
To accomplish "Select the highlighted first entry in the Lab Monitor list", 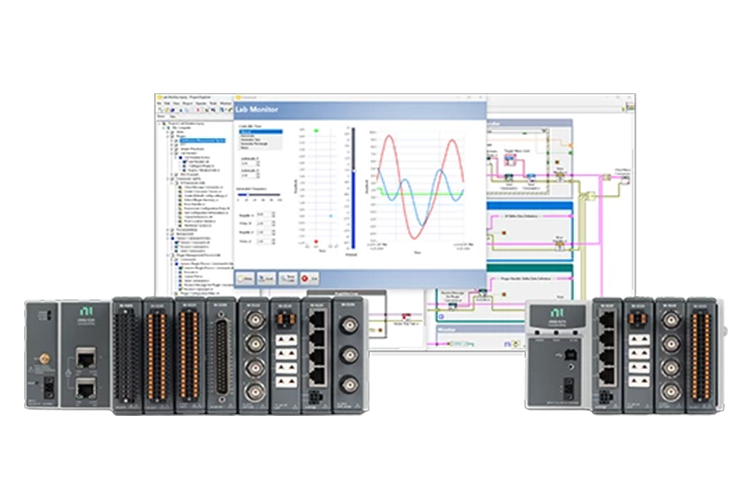I will pos(260,134).
